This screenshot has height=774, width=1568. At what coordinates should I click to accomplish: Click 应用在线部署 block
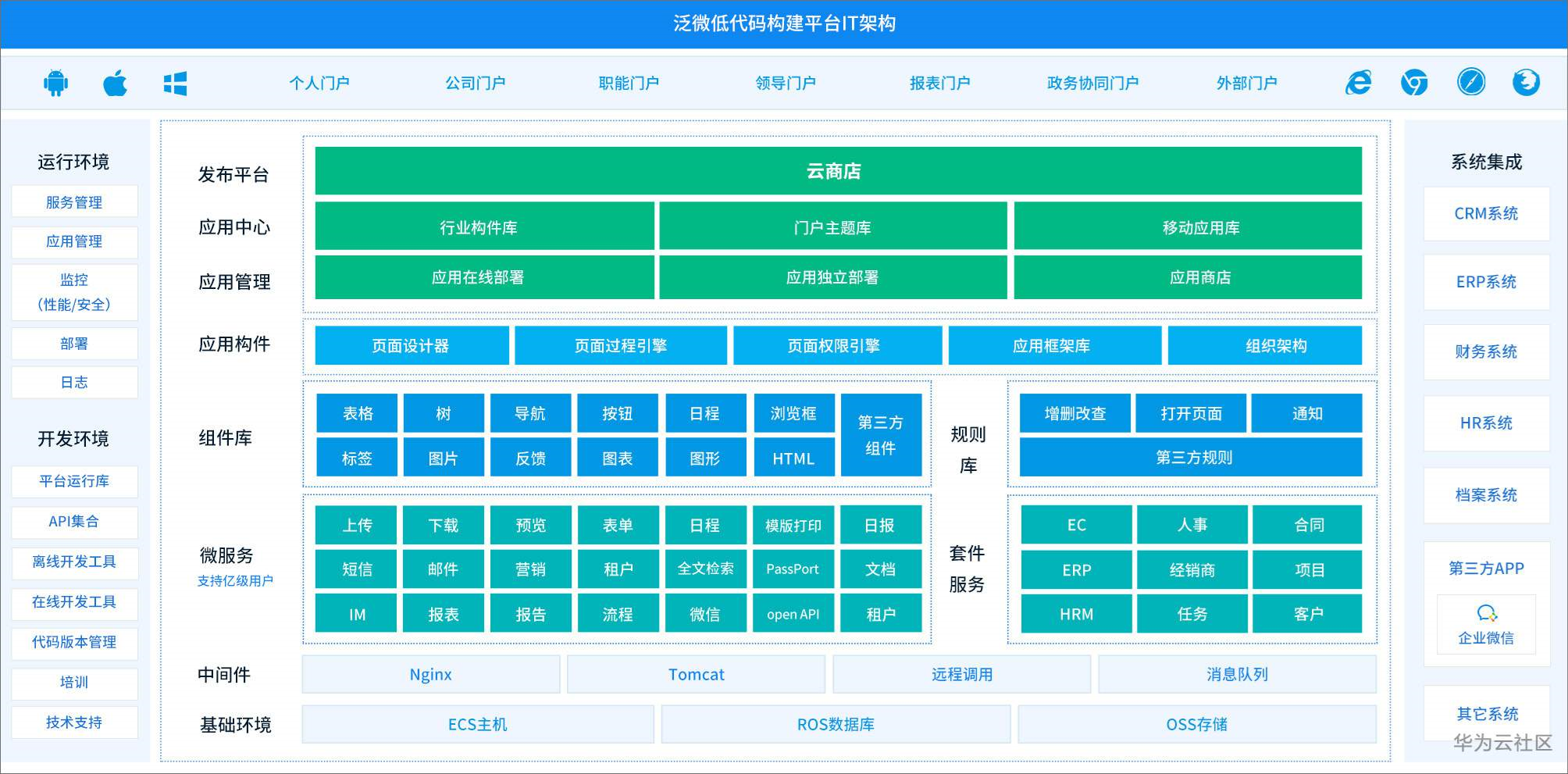click(484, 277)
